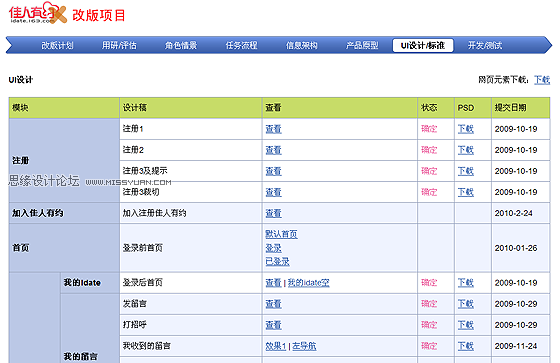The height and width of the screenshot is (363, 560).
Task: Open the 开发/测试 tab
Action: click(x=485, y=46)
